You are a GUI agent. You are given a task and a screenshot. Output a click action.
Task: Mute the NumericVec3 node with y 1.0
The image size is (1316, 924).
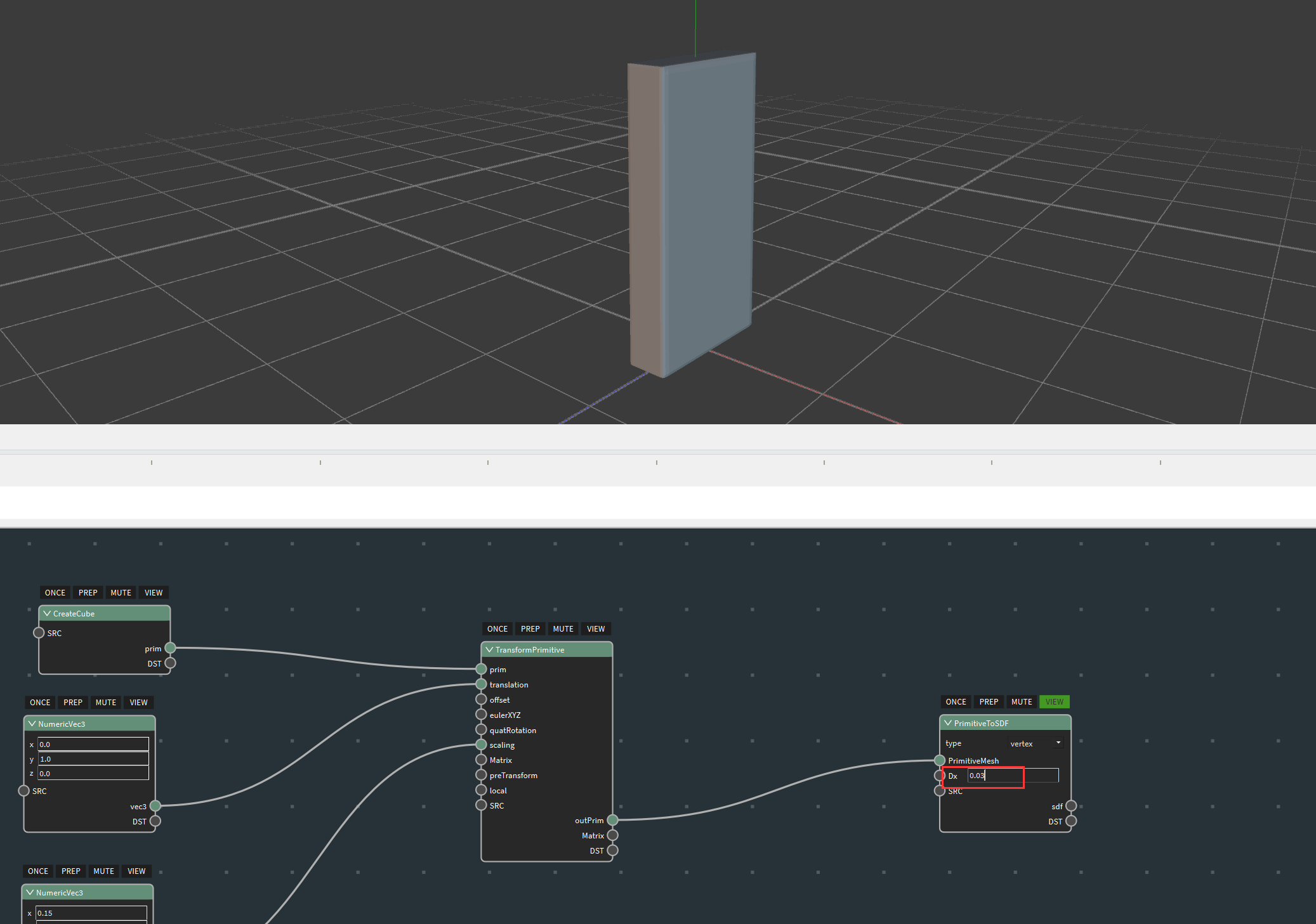pyautogui.click(x=105, y=702)
